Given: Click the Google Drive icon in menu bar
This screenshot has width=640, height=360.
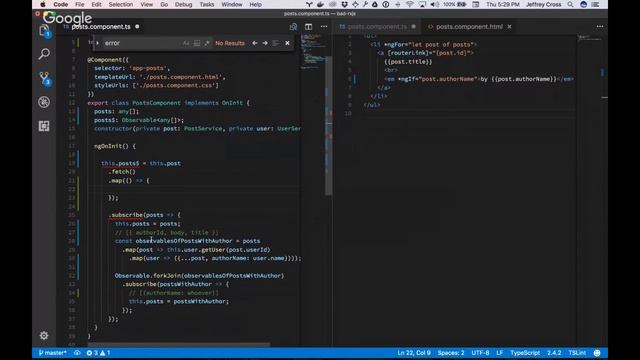Looking at the screenshot, I should pos(374,4).
